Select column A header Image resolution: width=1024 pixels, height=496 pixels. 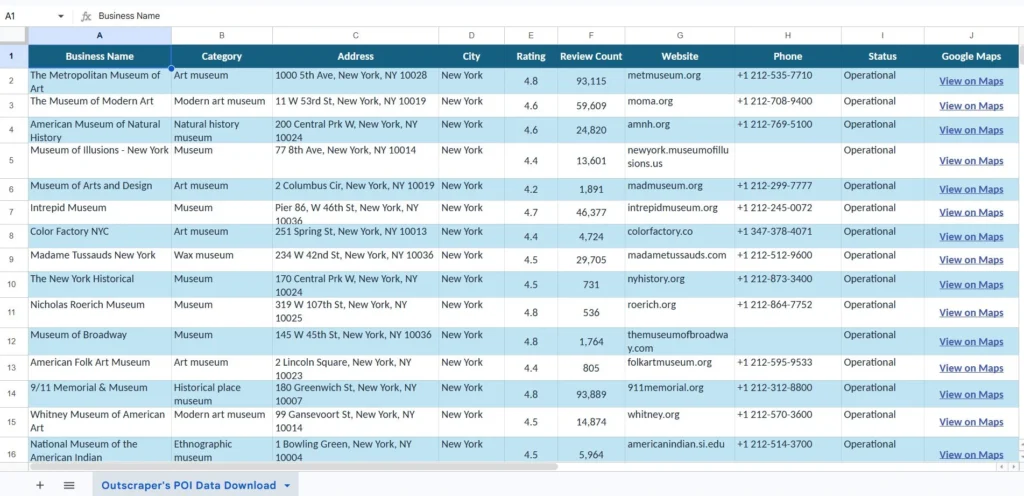tap(100, 35)
